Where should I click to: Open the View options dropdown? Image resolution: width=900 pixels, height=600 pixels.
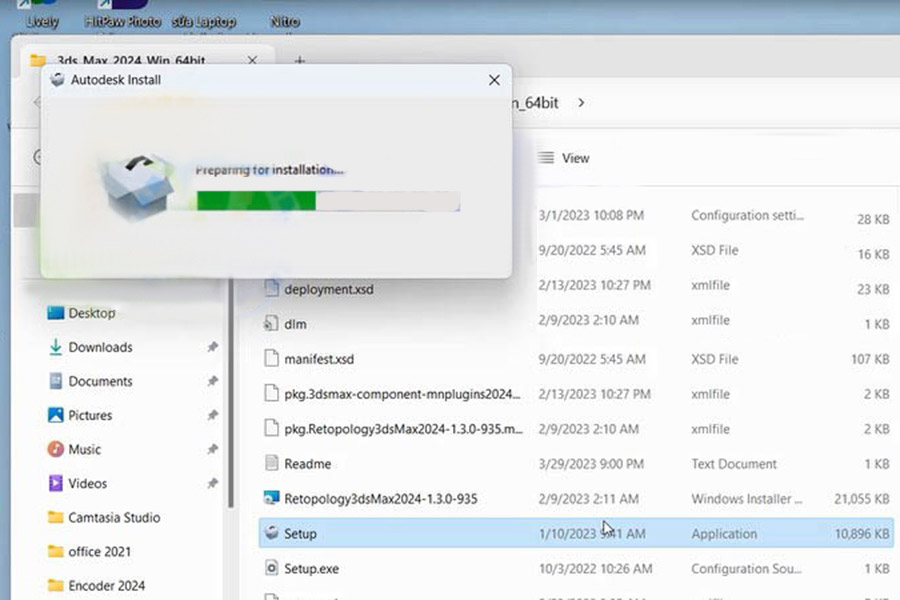coord(564,158)
